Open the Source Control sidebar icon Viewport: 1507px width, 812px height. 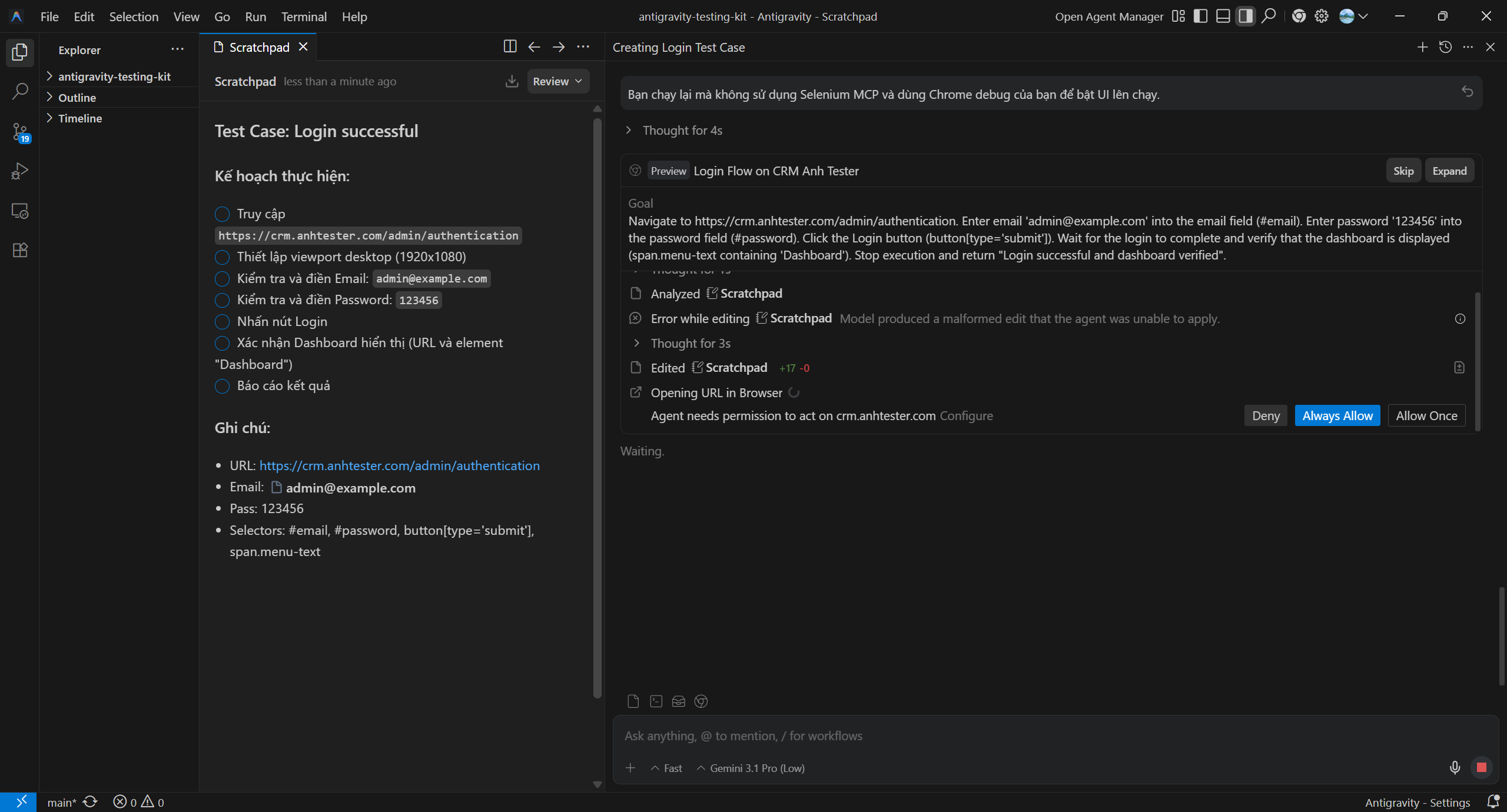[x=20, y=132]
